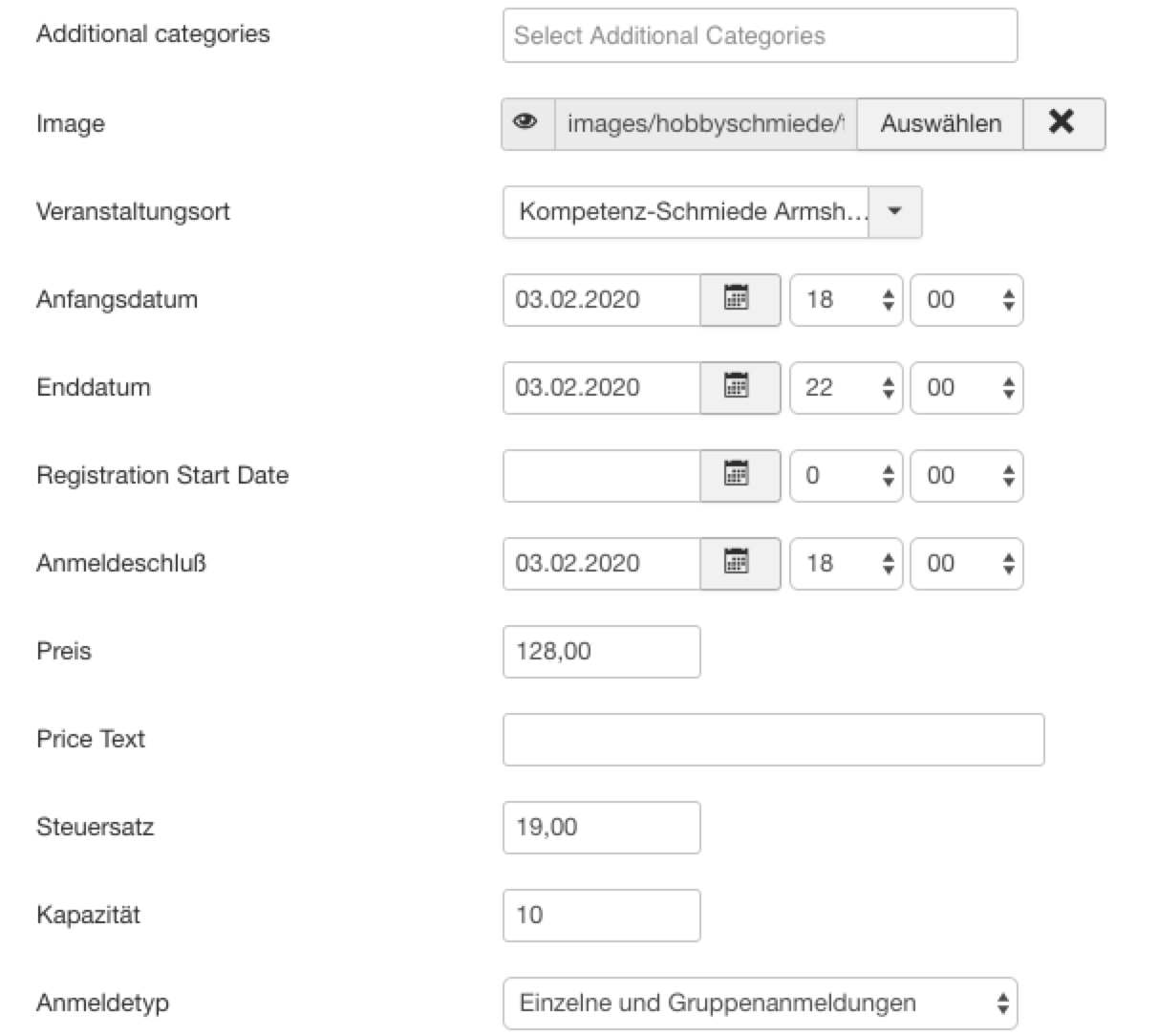The width and height of the screenshot is (1158, 1036).
Task: Click the Registration Start Date text field
Action: [x=601, y=475]
